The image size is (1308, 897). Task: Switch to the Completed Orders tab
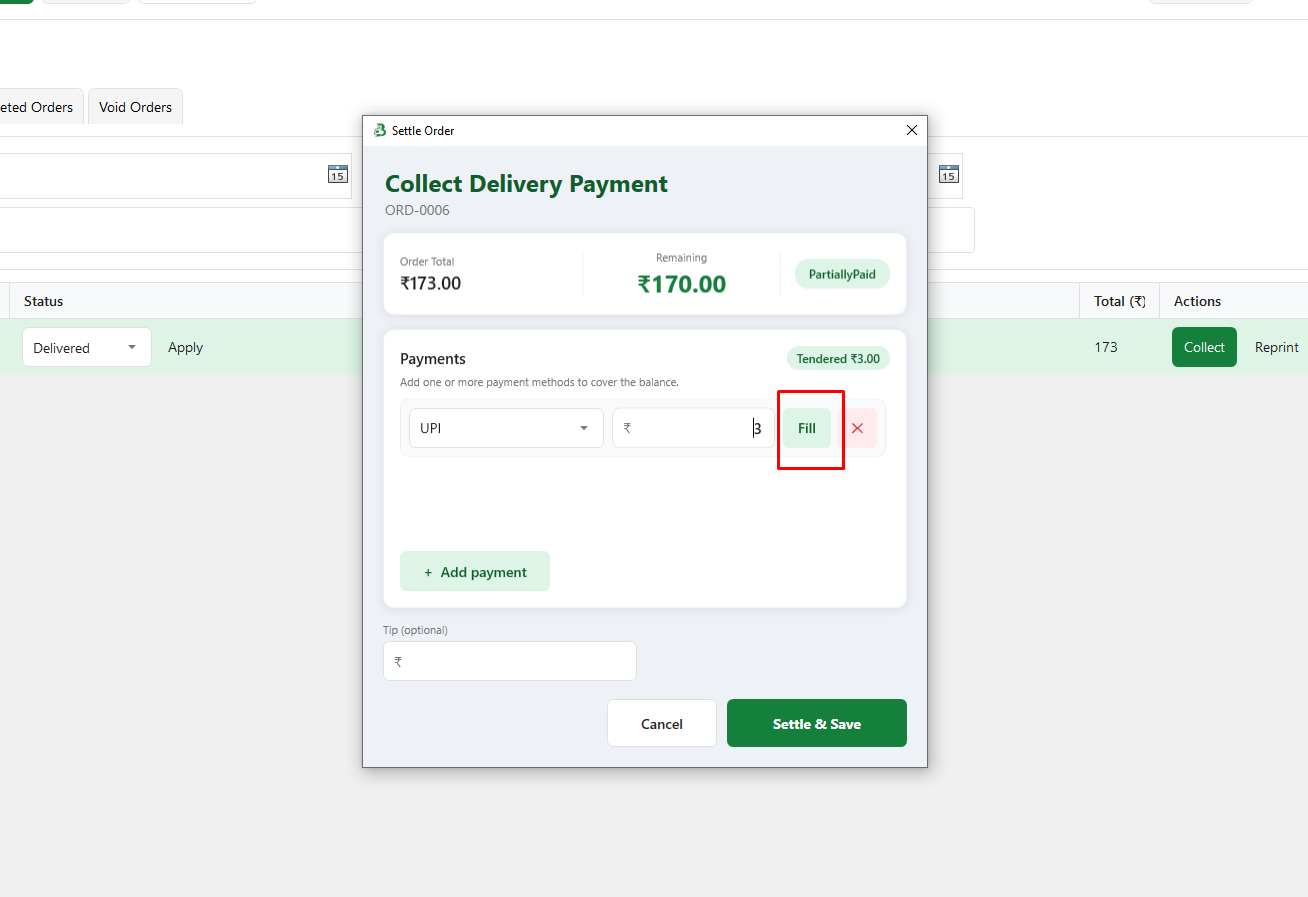(36, 107)
